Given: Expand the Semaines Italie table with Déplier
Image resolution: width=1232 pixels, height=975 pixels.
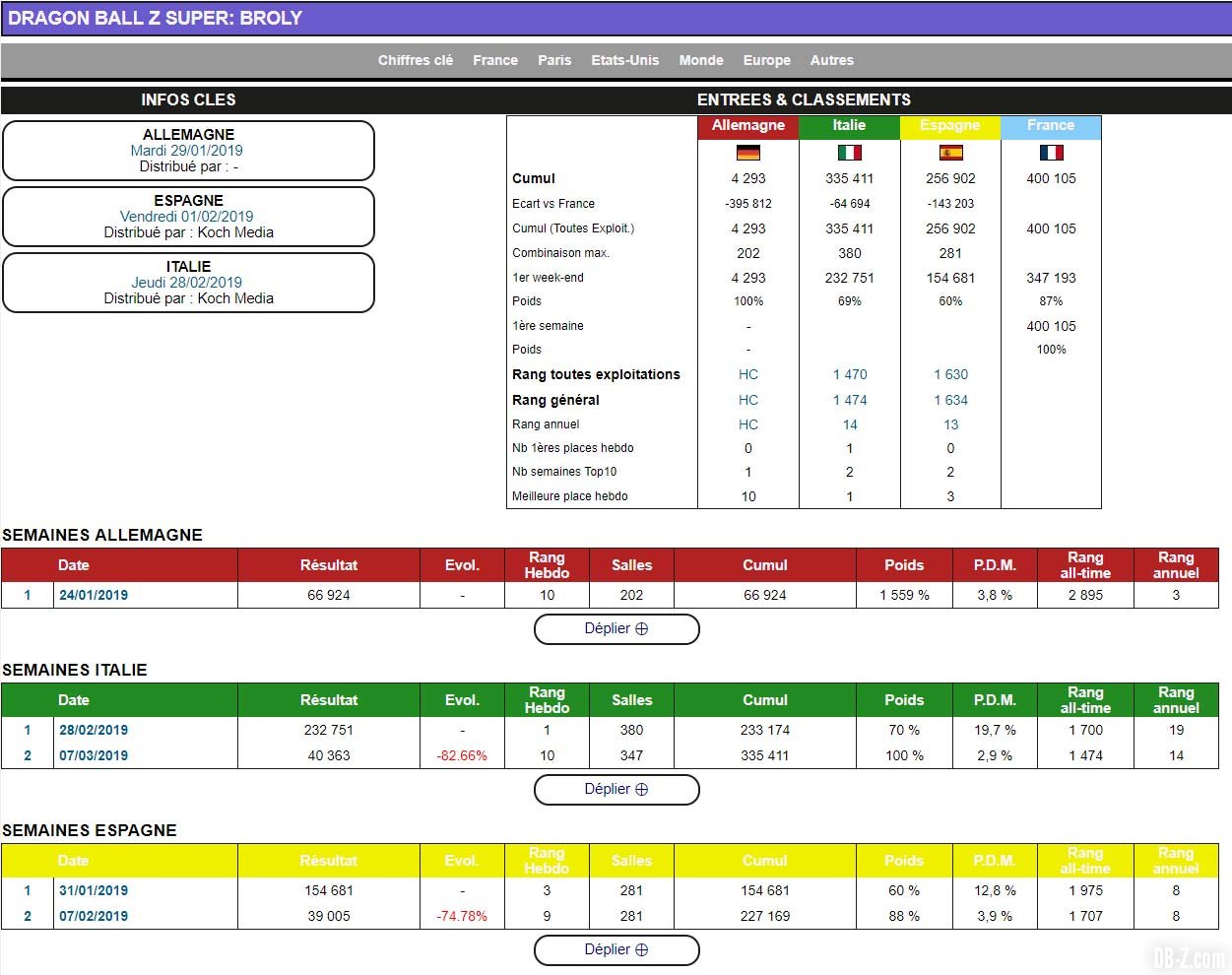Looking at the screenshot, I should click(x=616, y=789).
